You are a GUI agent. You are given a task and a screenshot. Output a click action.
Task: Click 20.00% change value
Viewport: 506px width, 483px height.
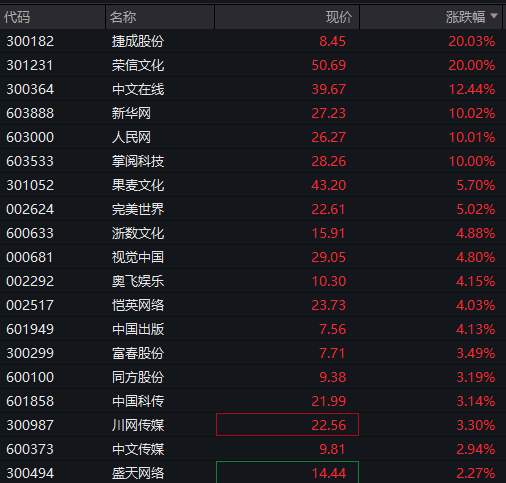tap(472, 65)
